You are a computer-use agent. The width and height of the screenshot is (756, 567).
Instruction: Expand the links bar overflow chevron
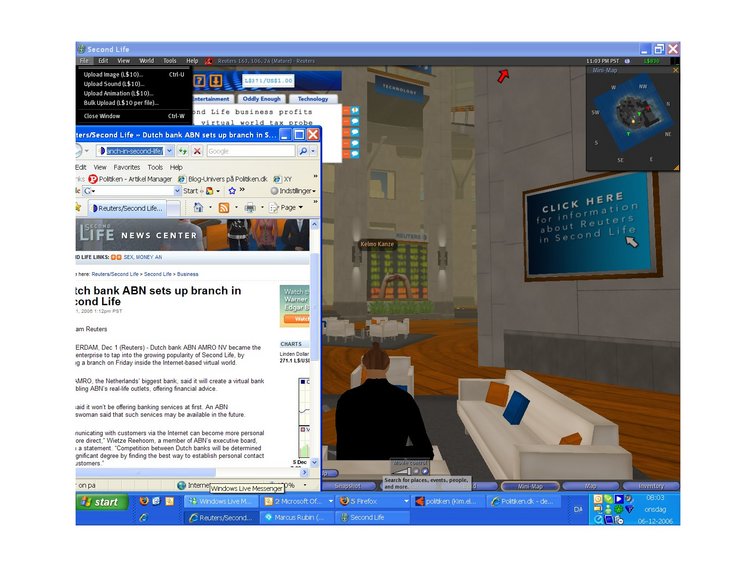315,176
